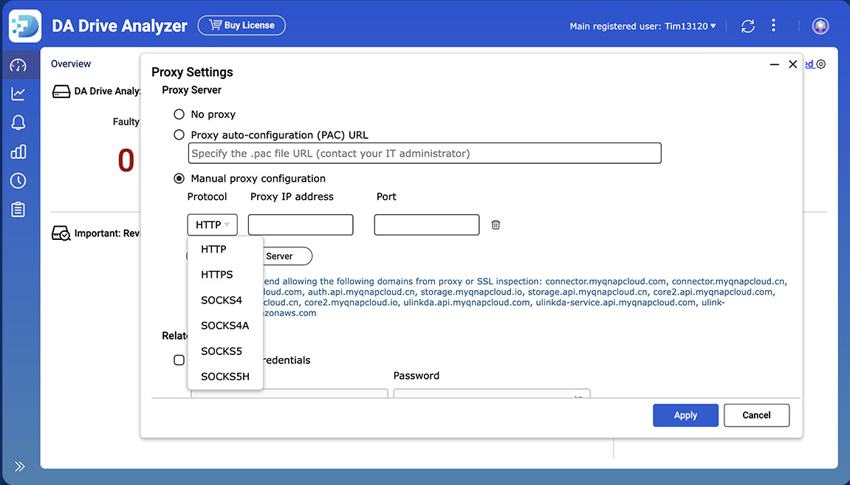
Task: Open the Protocol HTTP dropdown
Action: click(212, 224)
